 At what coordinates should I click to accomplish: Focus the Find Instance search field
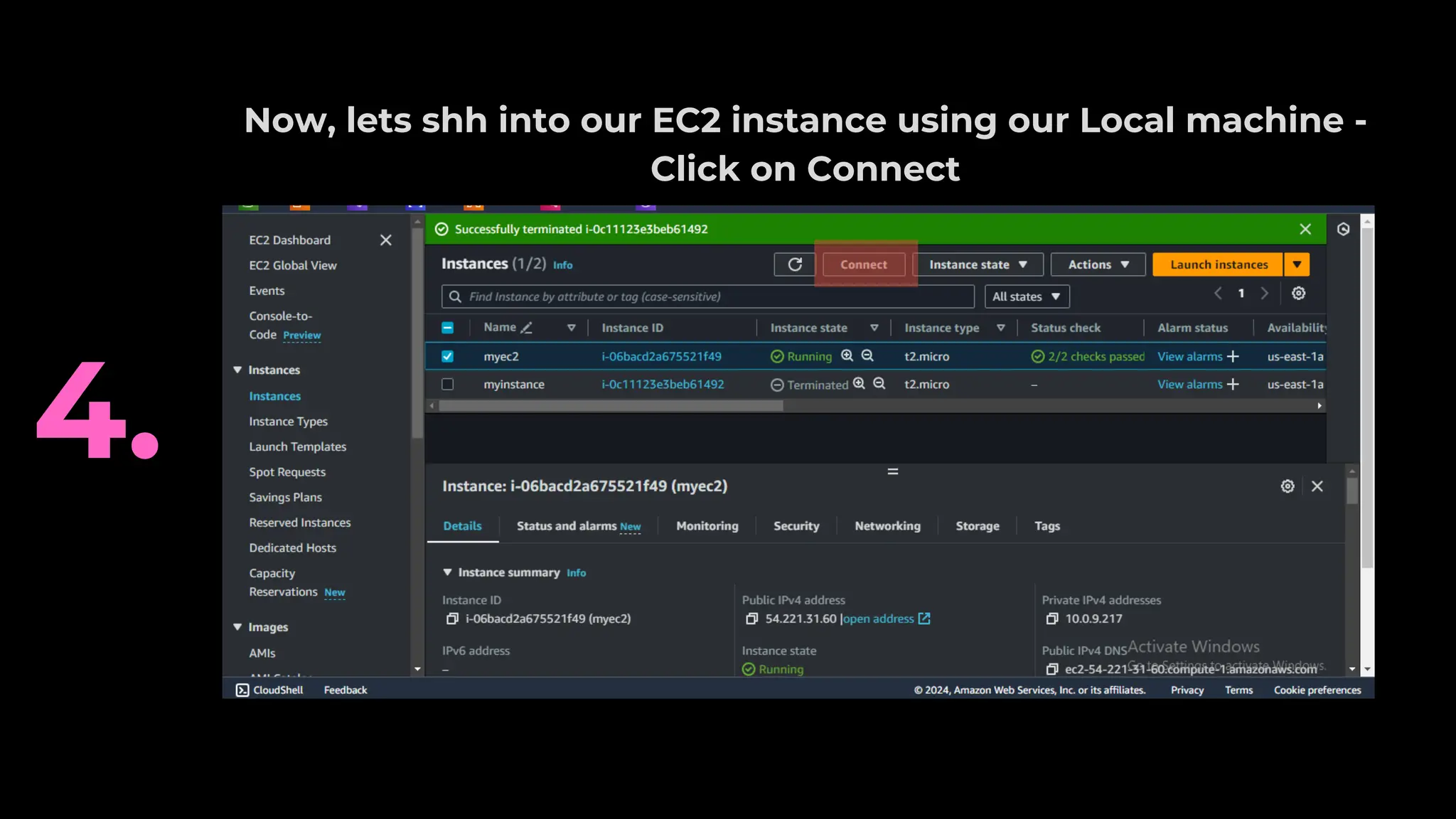click(707, 296)
